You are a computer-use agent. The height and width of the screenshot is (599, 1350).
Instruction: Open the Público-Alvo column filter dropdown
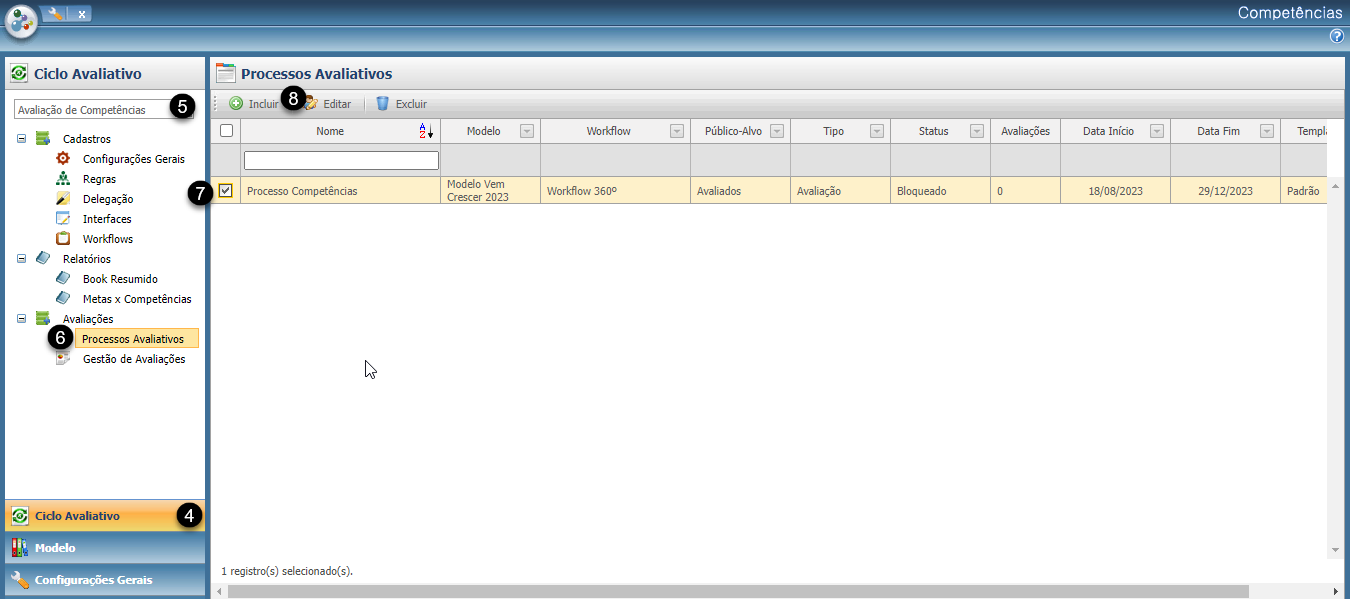coord(777,131)
